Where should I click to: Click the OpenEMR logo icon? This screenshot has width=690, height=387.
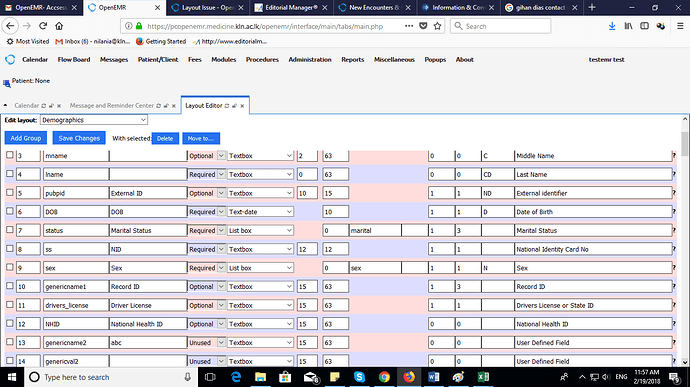click(x=10, y=59)
